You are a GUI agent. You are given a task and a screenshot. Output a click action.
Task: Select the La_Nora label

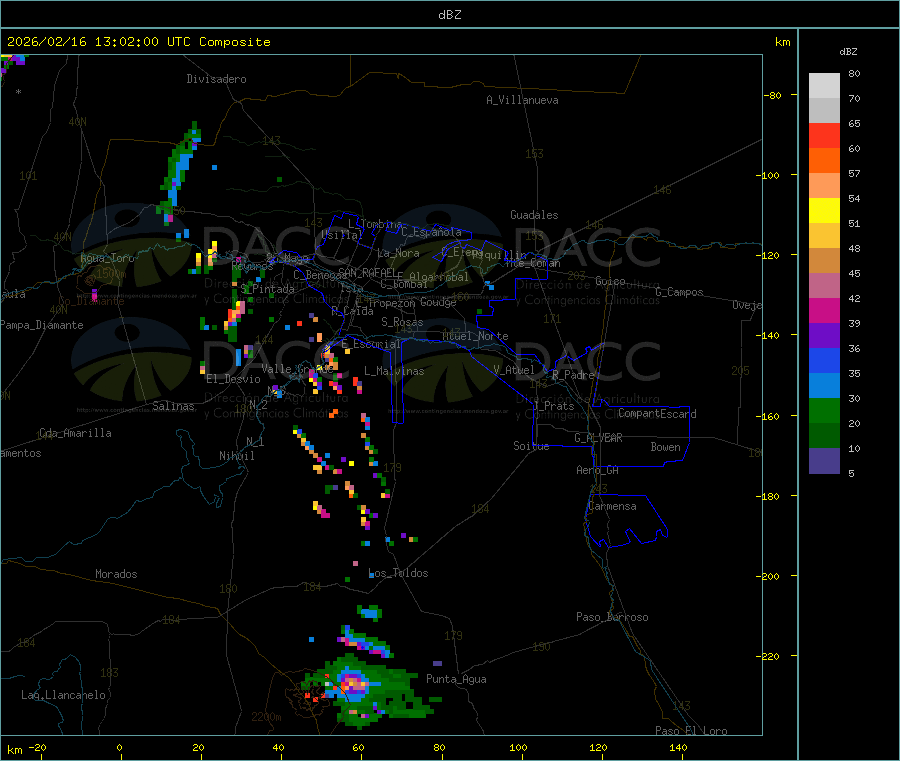tap(398, 253)
